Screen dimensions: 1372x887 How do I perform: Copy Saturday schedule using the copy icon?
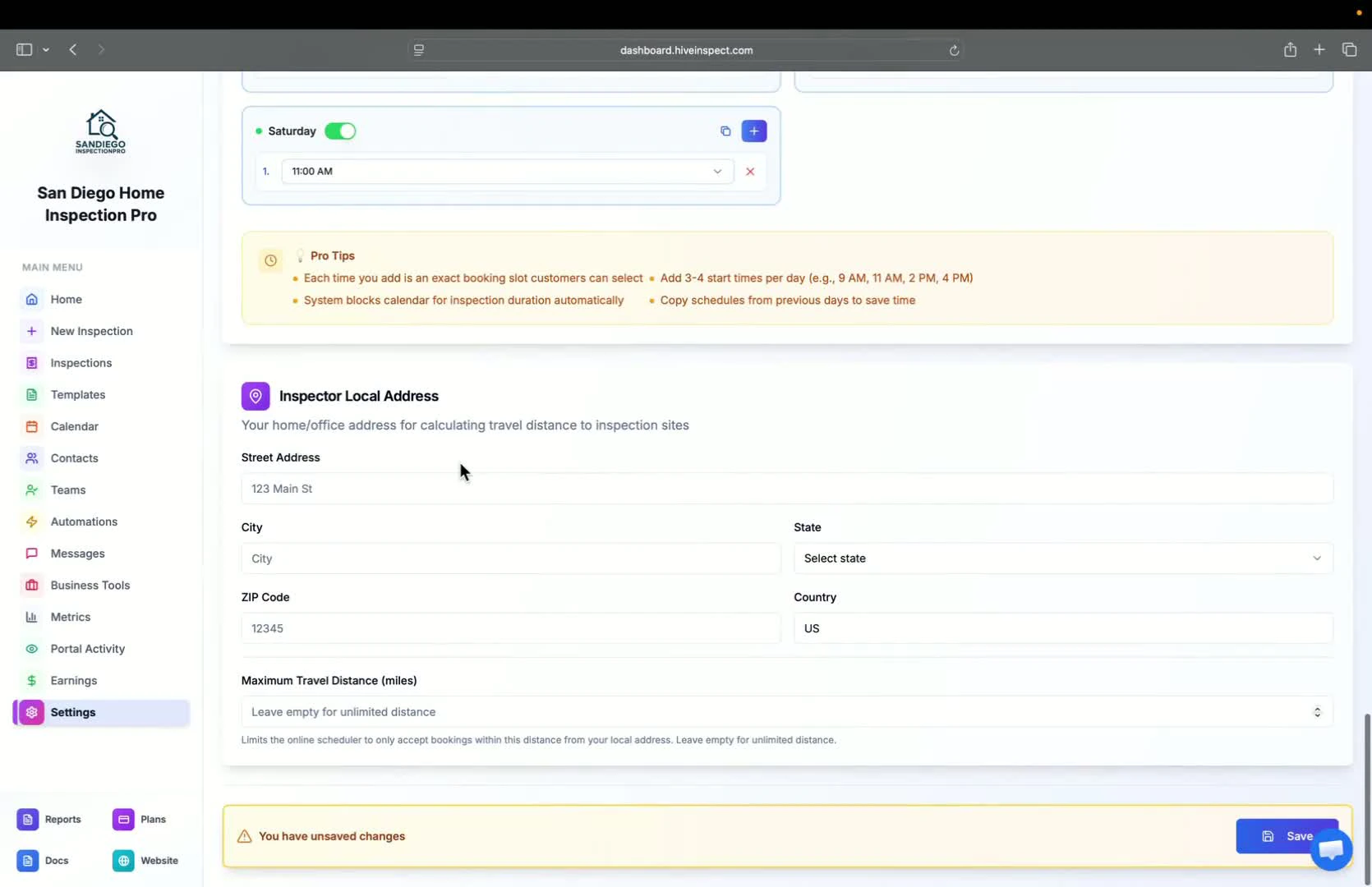(x=725, y=131)
